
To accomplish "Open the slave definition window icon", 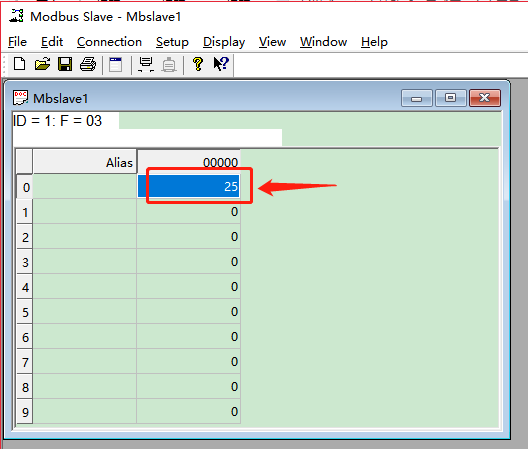I will pyautogui.click(x=116, y=64).
